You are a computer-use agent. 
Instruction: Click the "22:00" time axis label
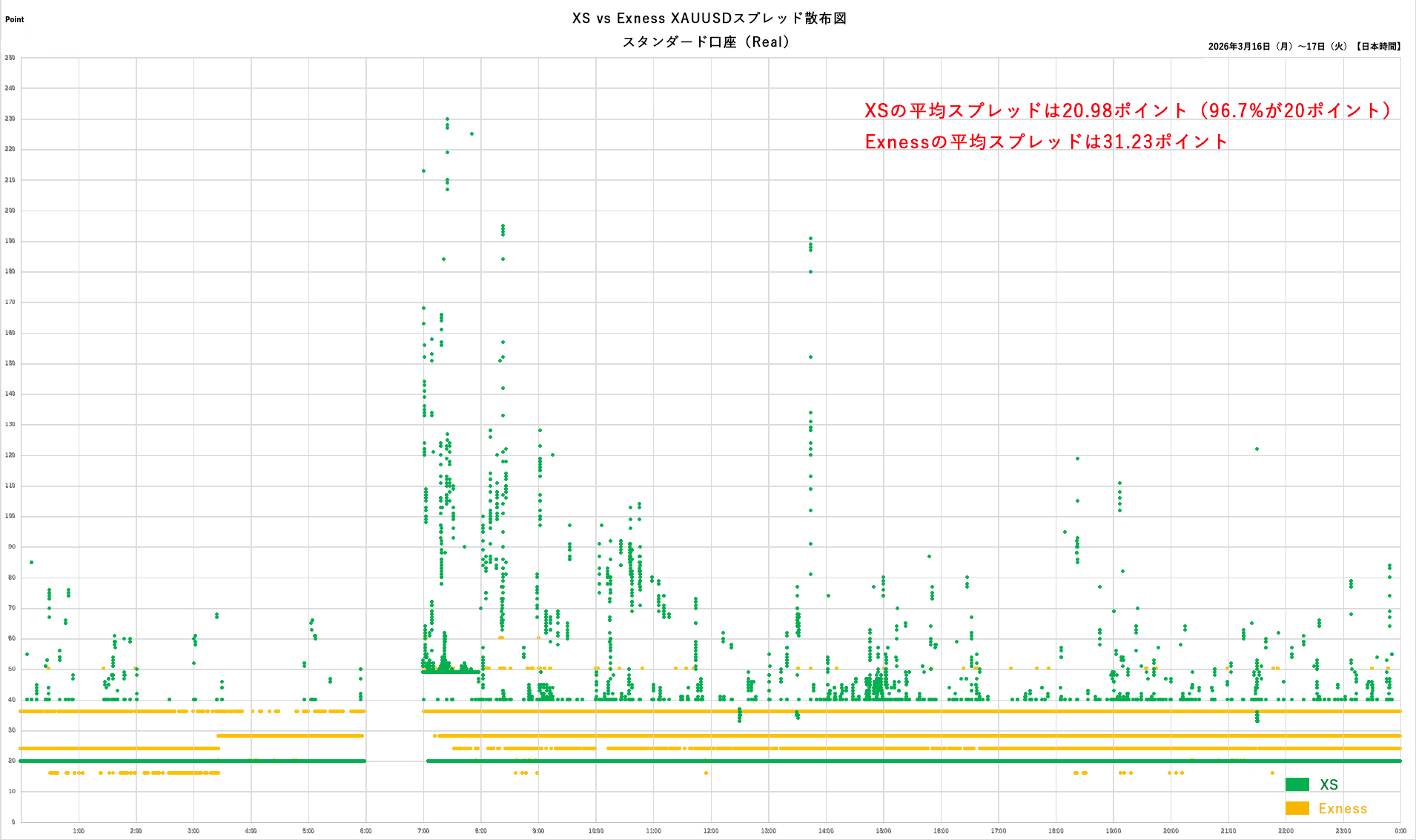[x=1286, y=831]
